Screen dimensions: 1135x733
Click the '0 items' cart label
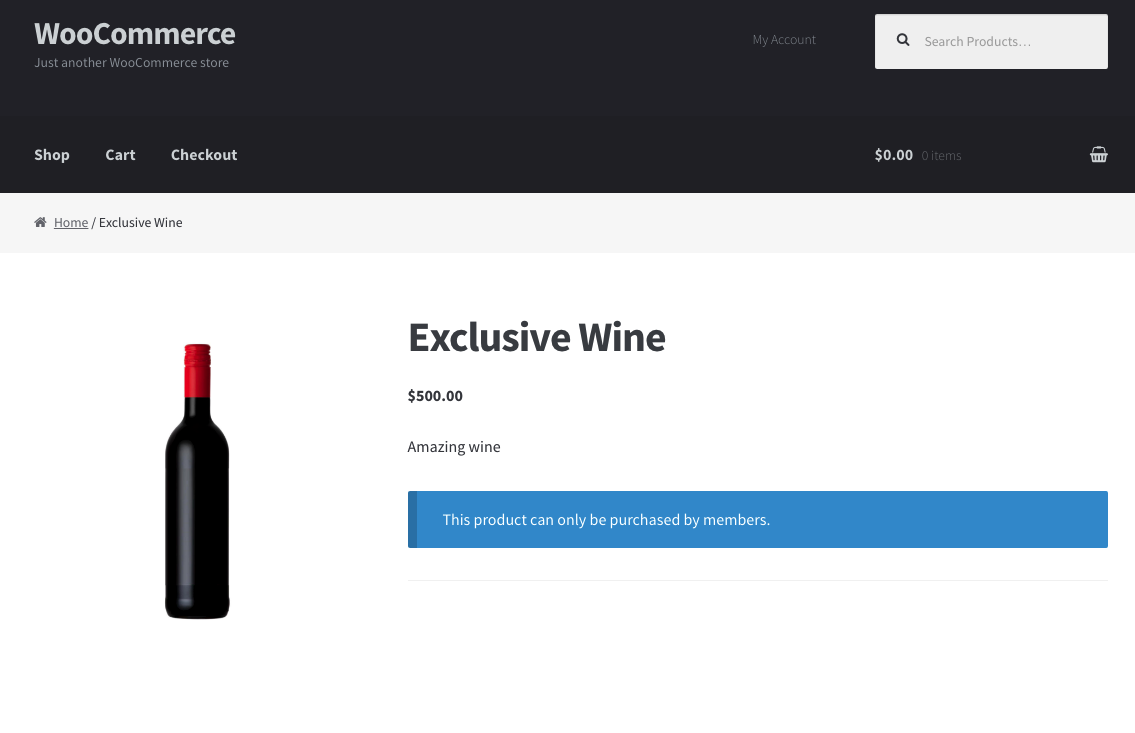pyautogui.click(x=941, y=155)
